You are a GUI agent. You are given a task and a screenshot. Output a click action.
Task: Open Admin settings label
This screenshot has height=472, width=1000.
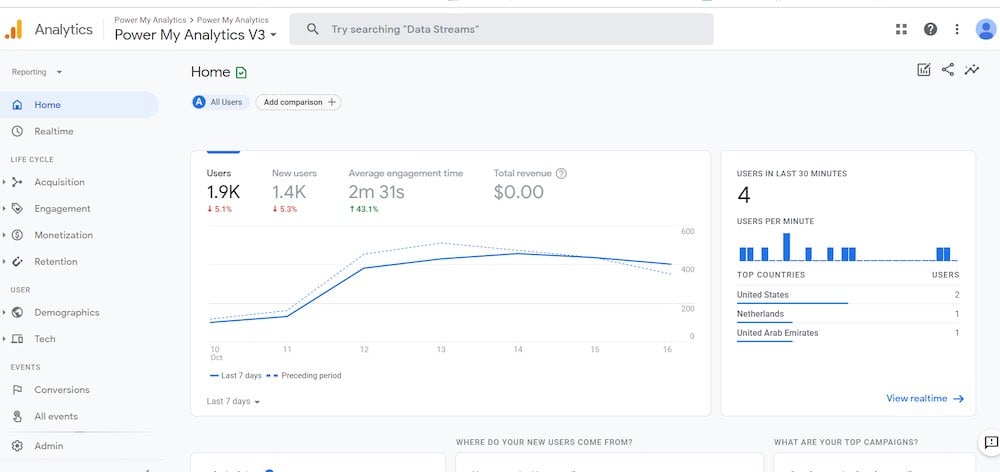[x=48, y=446]
